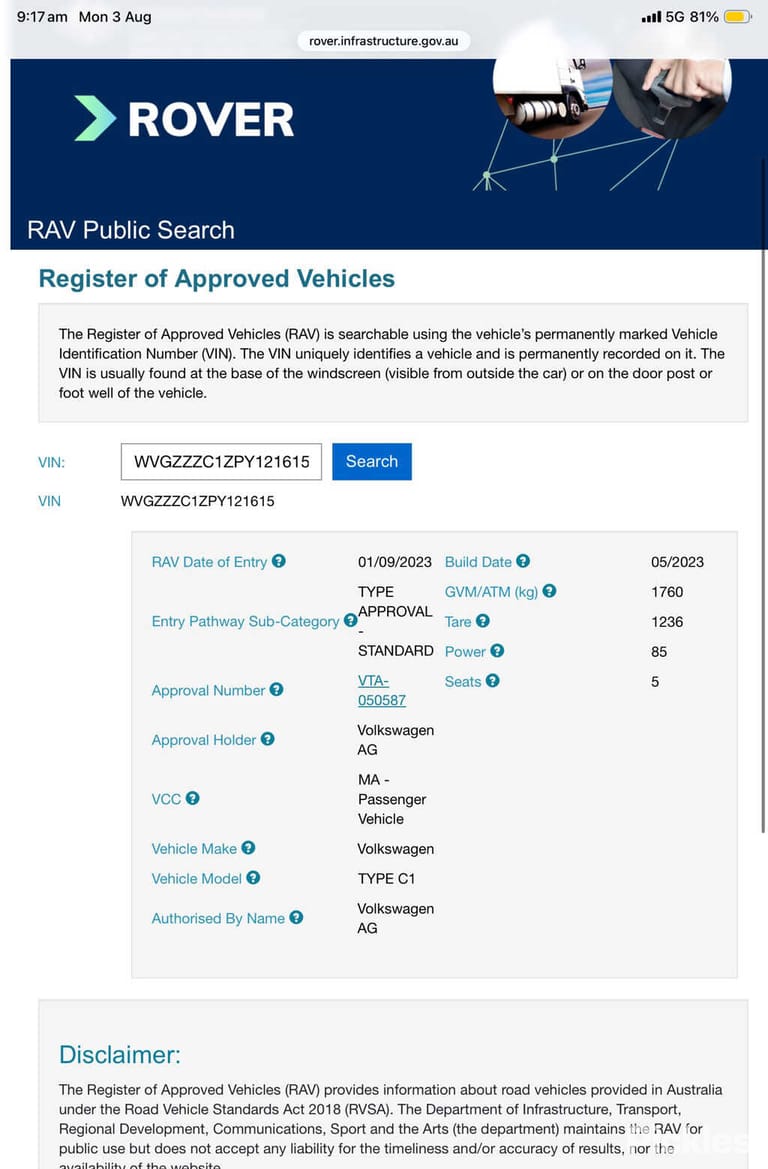The height and width of the screenshot is (1169, 768).
Task: Click the TYPE C1 vehicle model value
Action: [x=386, y=878]
